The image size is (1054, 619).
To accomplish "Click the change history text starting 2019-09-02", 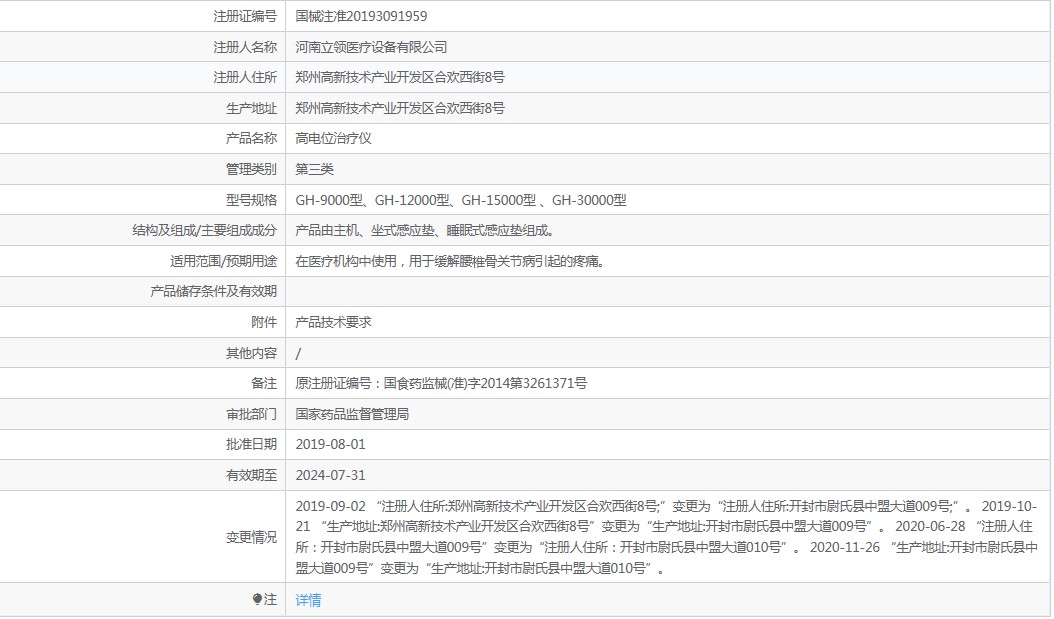I will click(666, 537).
